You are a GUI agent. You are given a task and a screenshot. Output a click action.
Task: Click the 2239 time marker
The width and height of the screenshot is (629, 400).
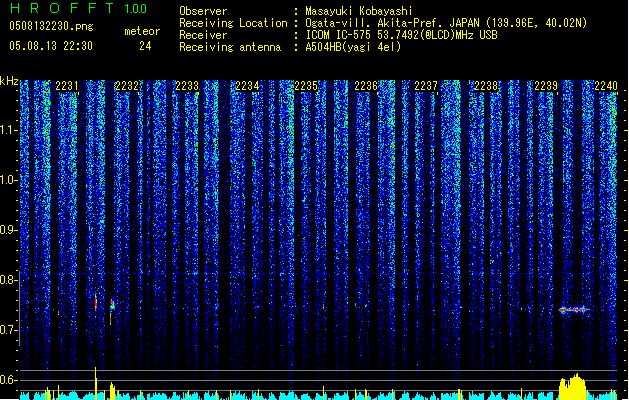pyautogui.click(x=546, y=86)
